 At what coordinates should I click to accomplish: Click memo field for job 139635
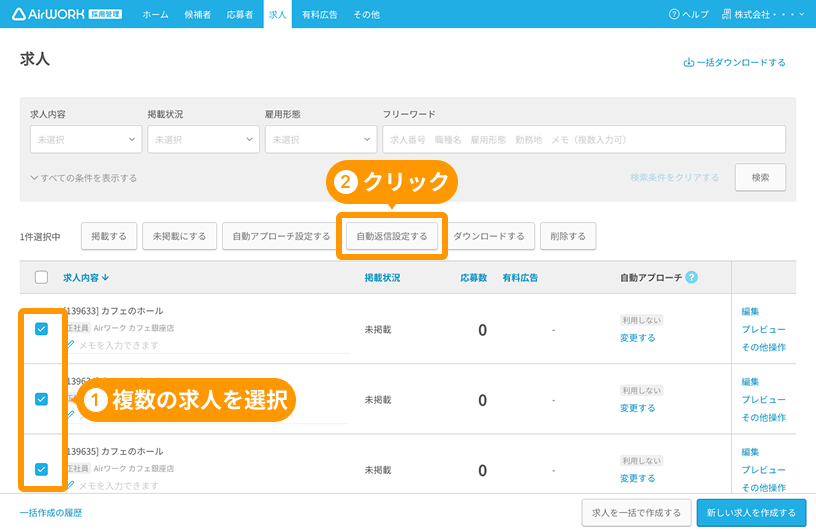(208, 486)
